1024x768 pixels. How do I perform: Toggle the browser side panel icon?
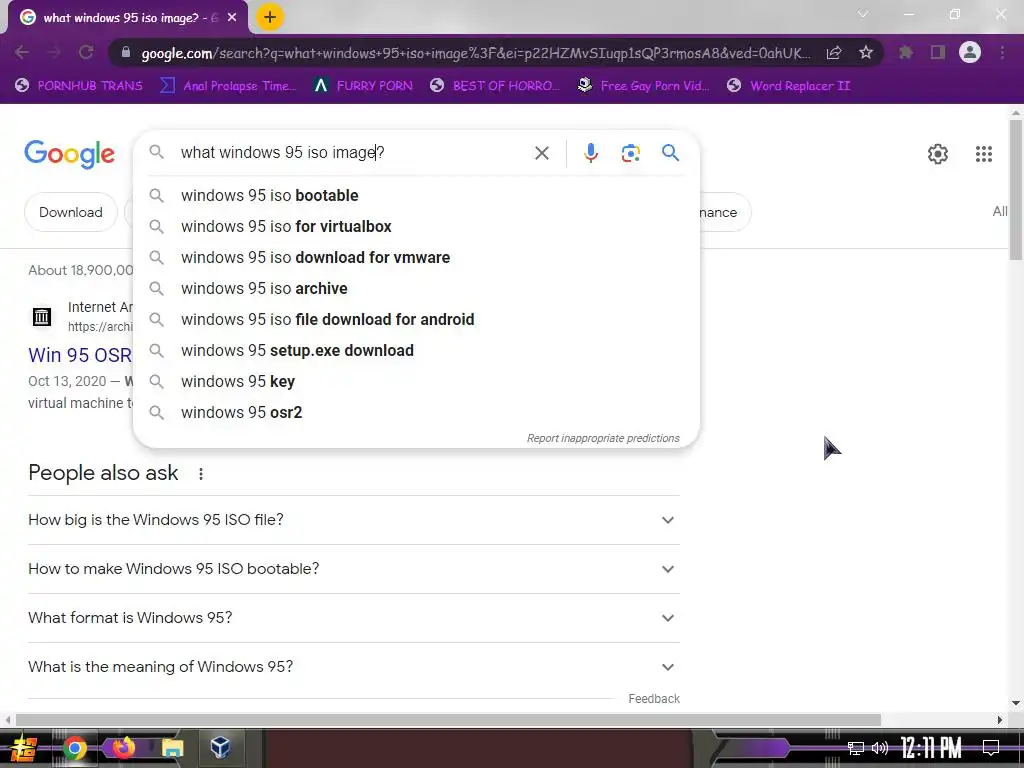point(938,53)
